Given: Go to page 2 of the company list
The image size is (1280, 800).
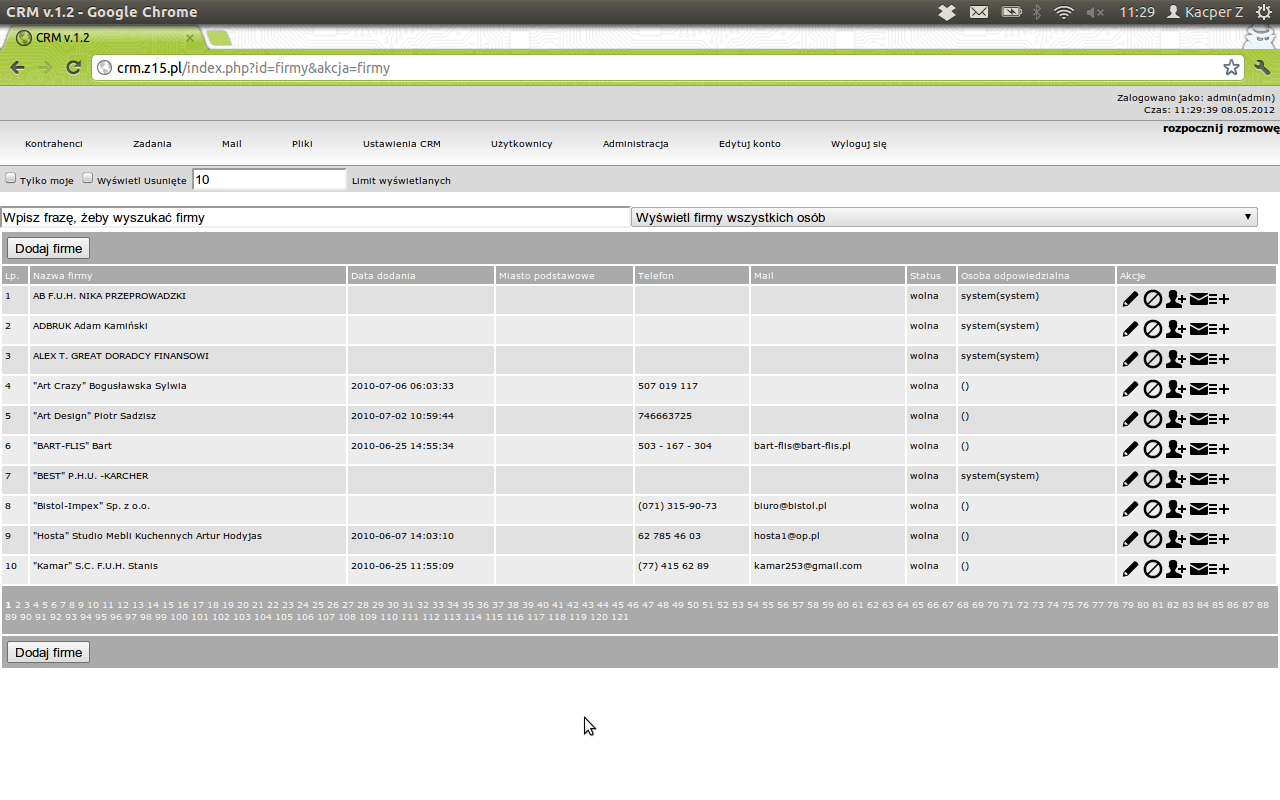Looking at the screenshot, I should [x=17, y=605].
